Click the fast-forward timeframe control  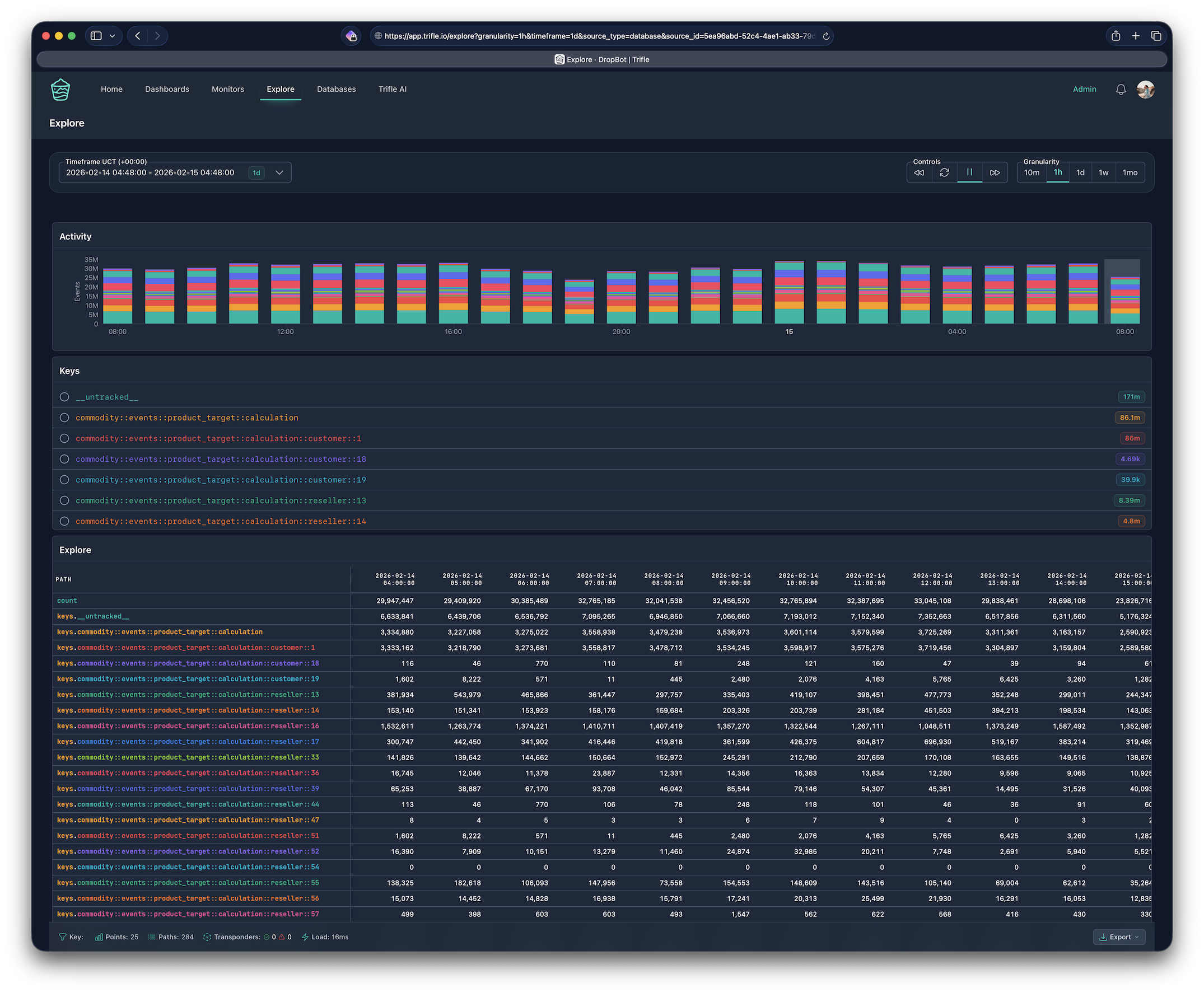[995, 173]
